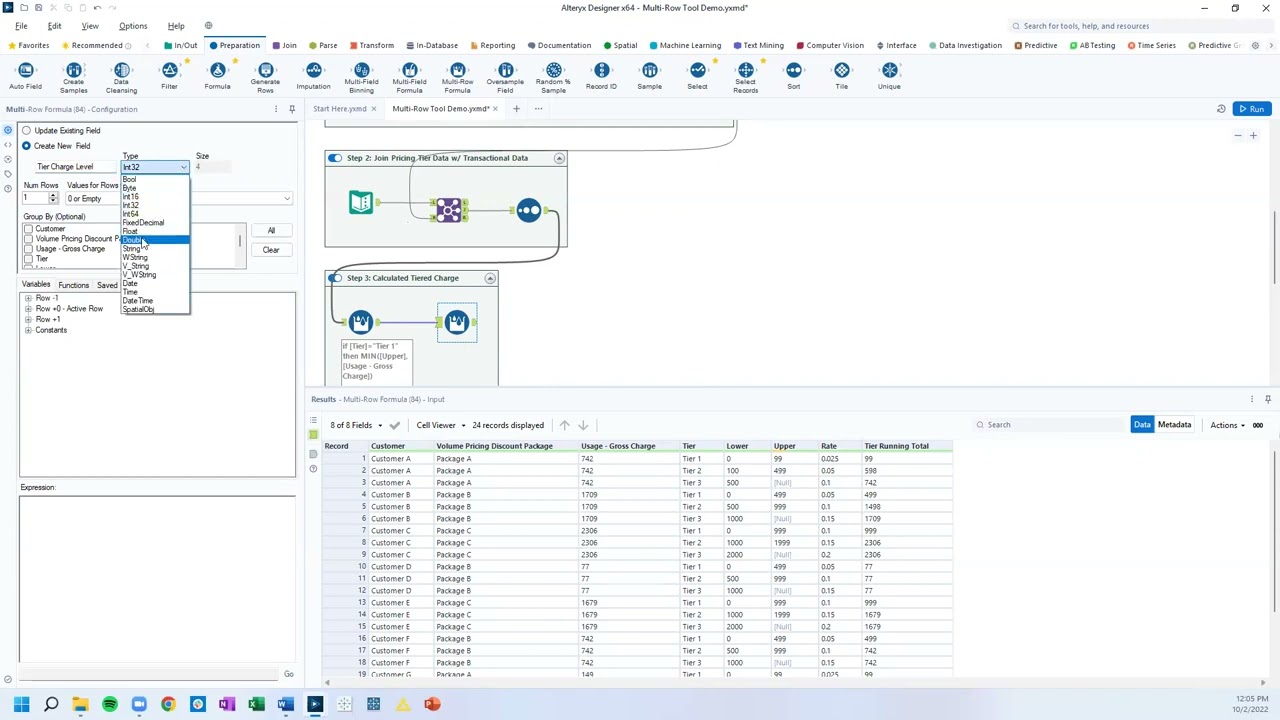Open the Options menu

pyautogui.click(x=133, y=26)
